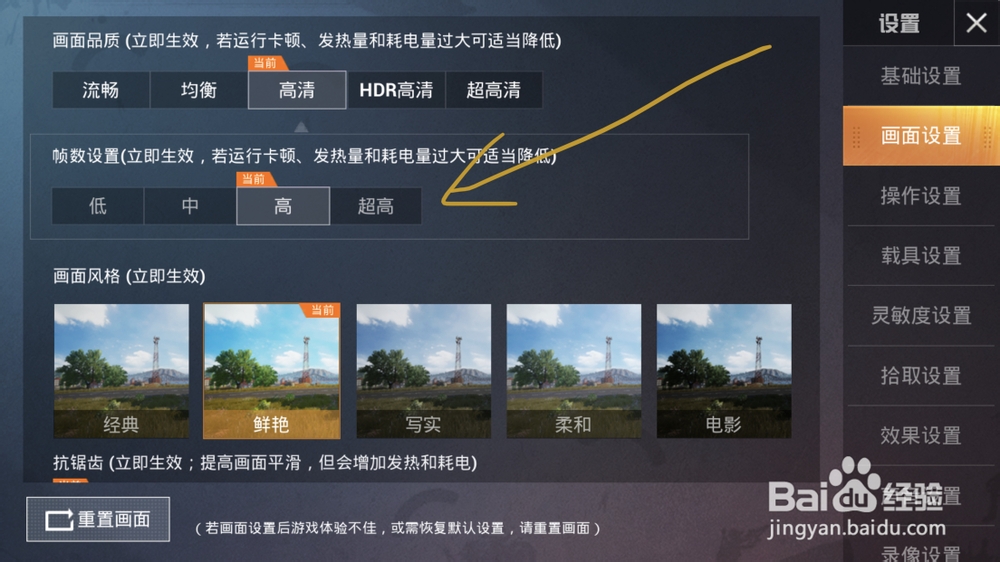This screenshot has width=1000, height=562.
Task: Go to 效果设置 tab
Action: tap(921, 436)
